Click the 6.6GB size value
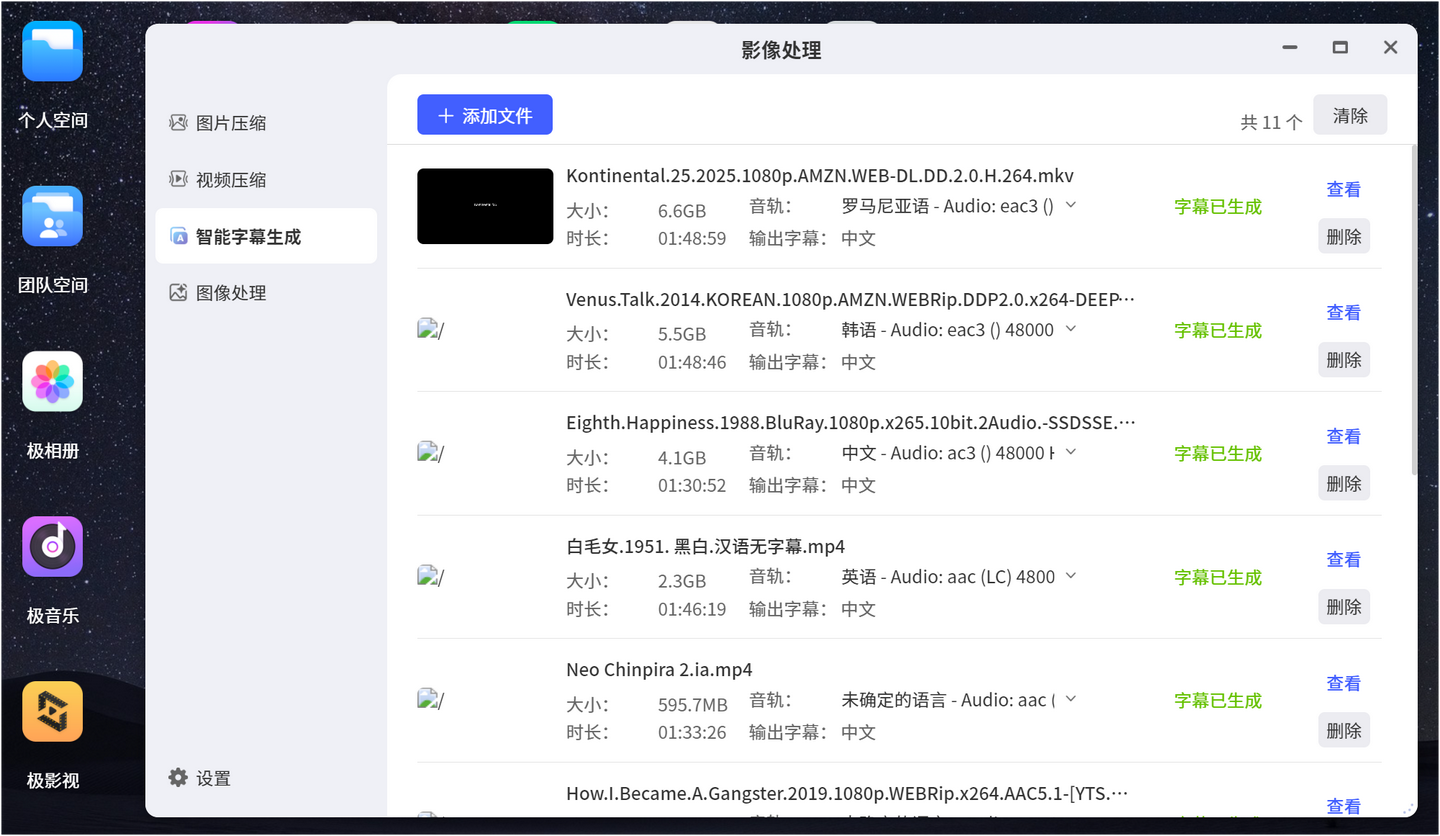Image resolution: width=1440 pixels, height=836 pixels. pos(682,211)
